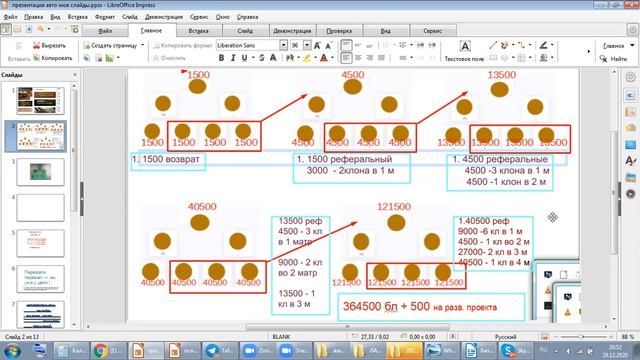Open Skype from the taskbar
640x360 pixels.
click(516, 351)
